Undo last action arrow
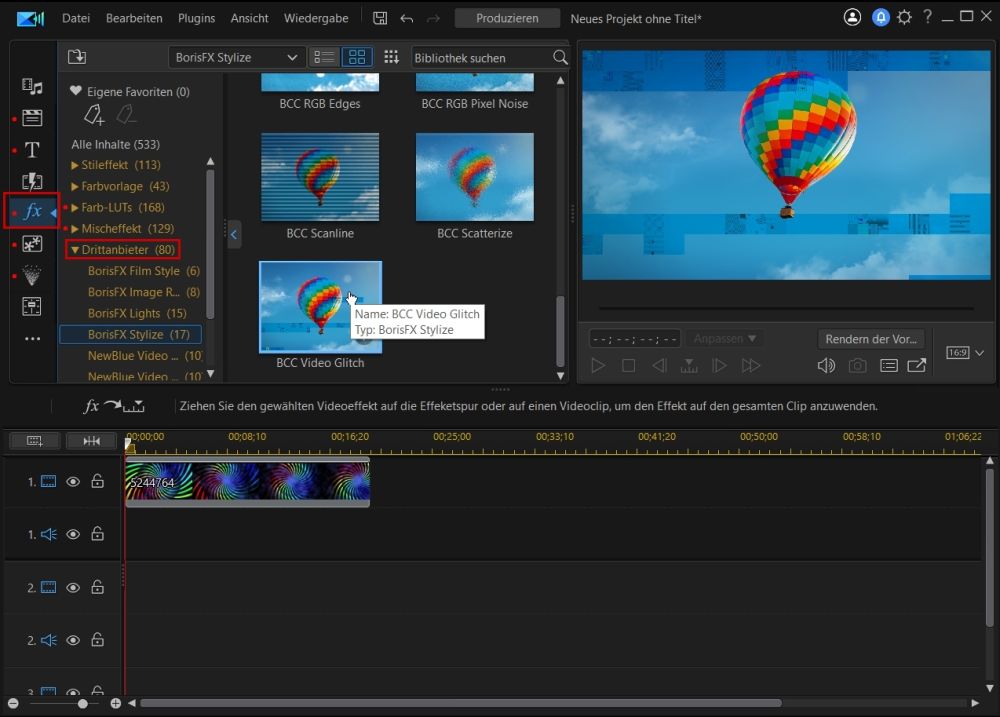This screenshot has width=1000, height=717. pos(406,18)
